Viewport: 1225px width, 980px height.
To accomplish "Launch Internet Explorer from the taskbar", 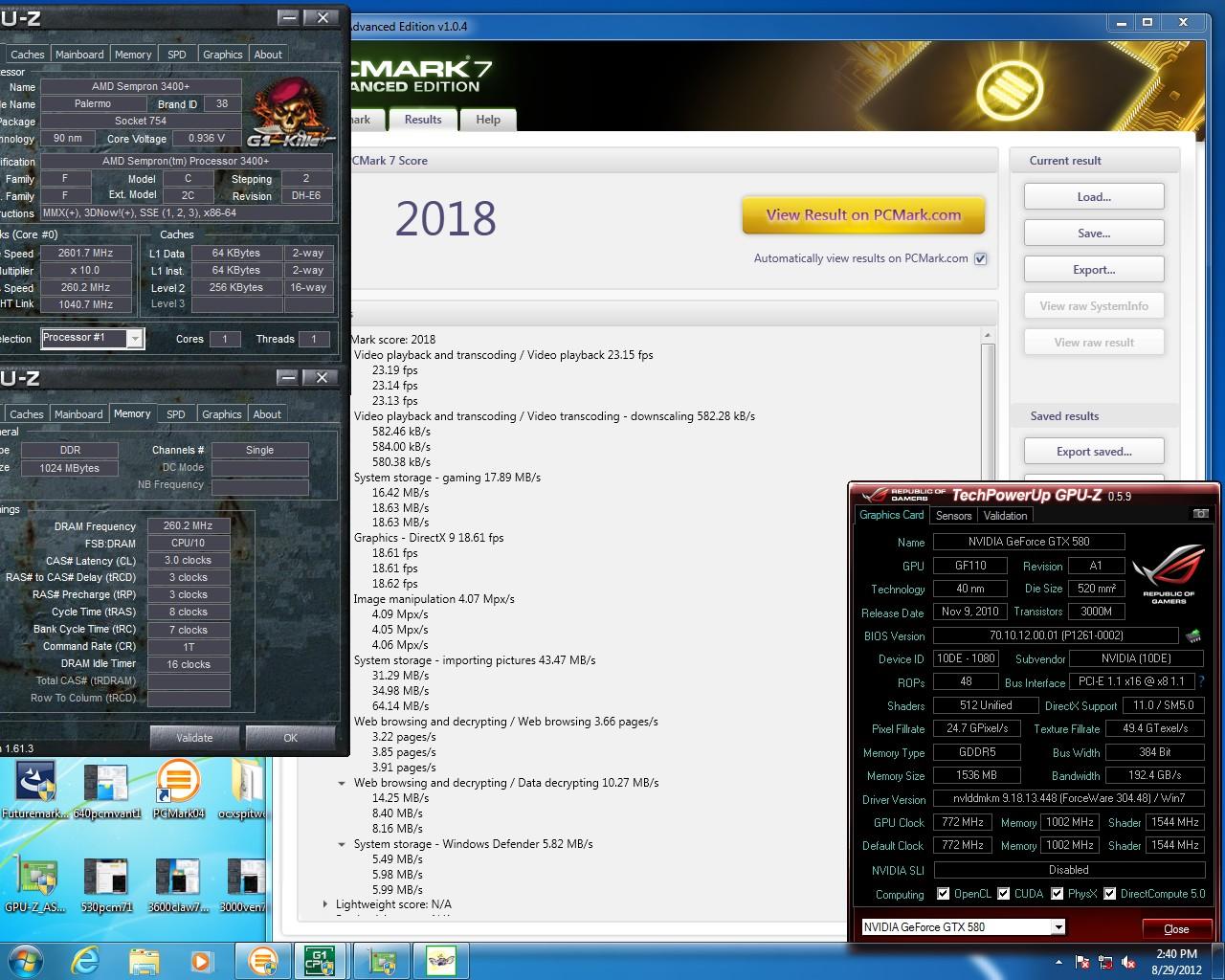I will [x=85, y=960].
